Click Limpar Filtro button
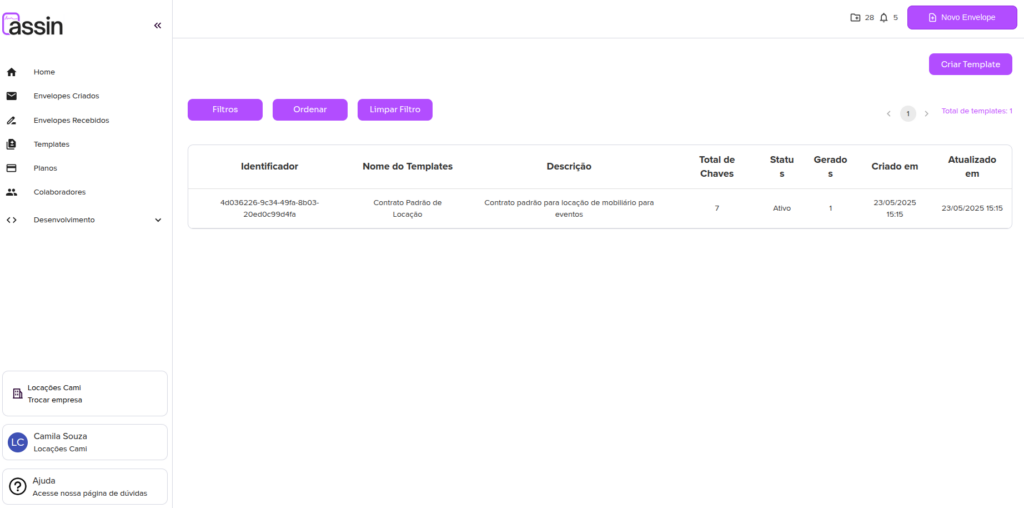Viewport: 1024px width, 508px height. [x=395, y=110]
